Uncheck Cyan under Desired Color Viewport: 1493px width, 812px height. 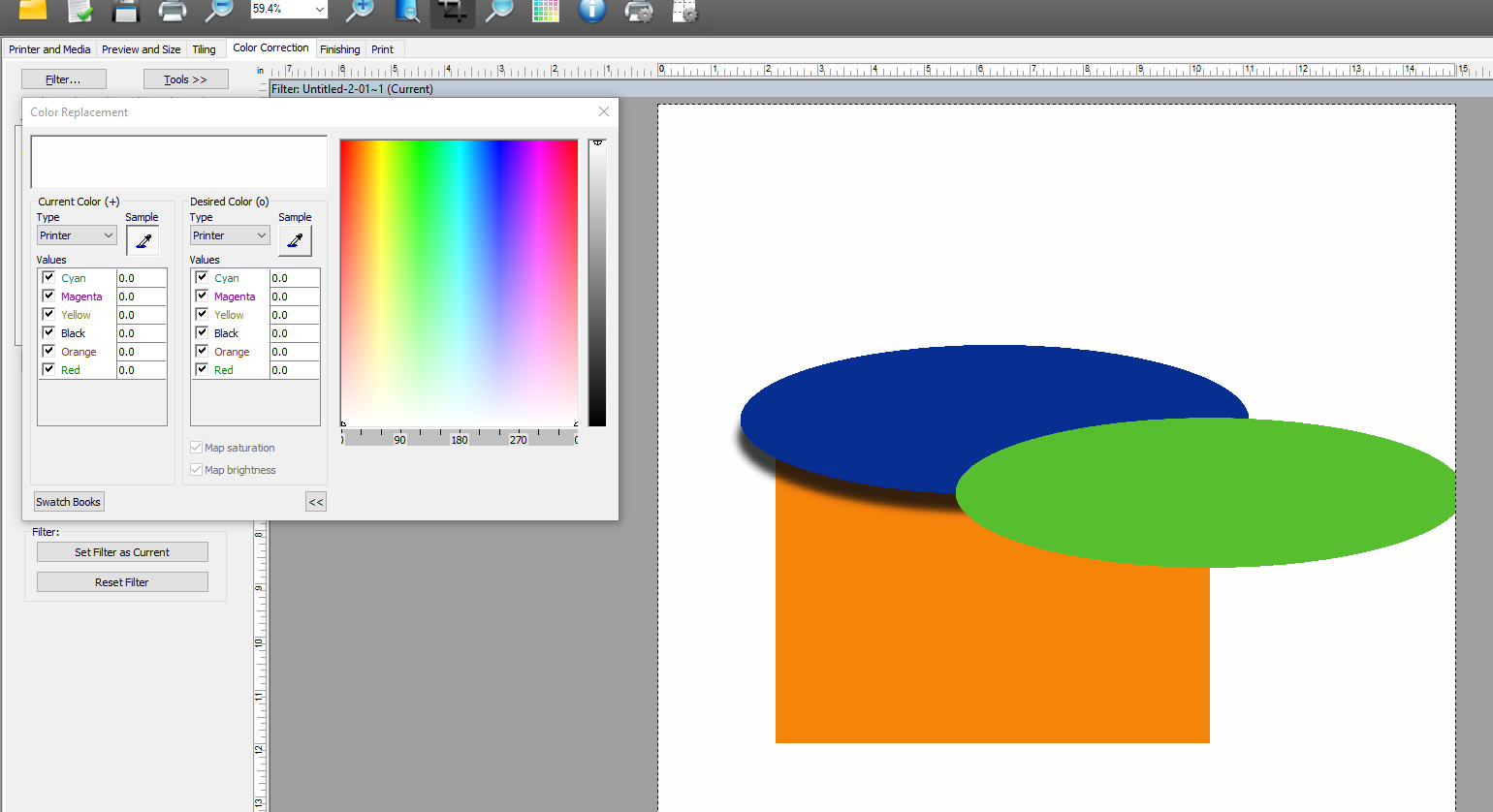[202, 277]
